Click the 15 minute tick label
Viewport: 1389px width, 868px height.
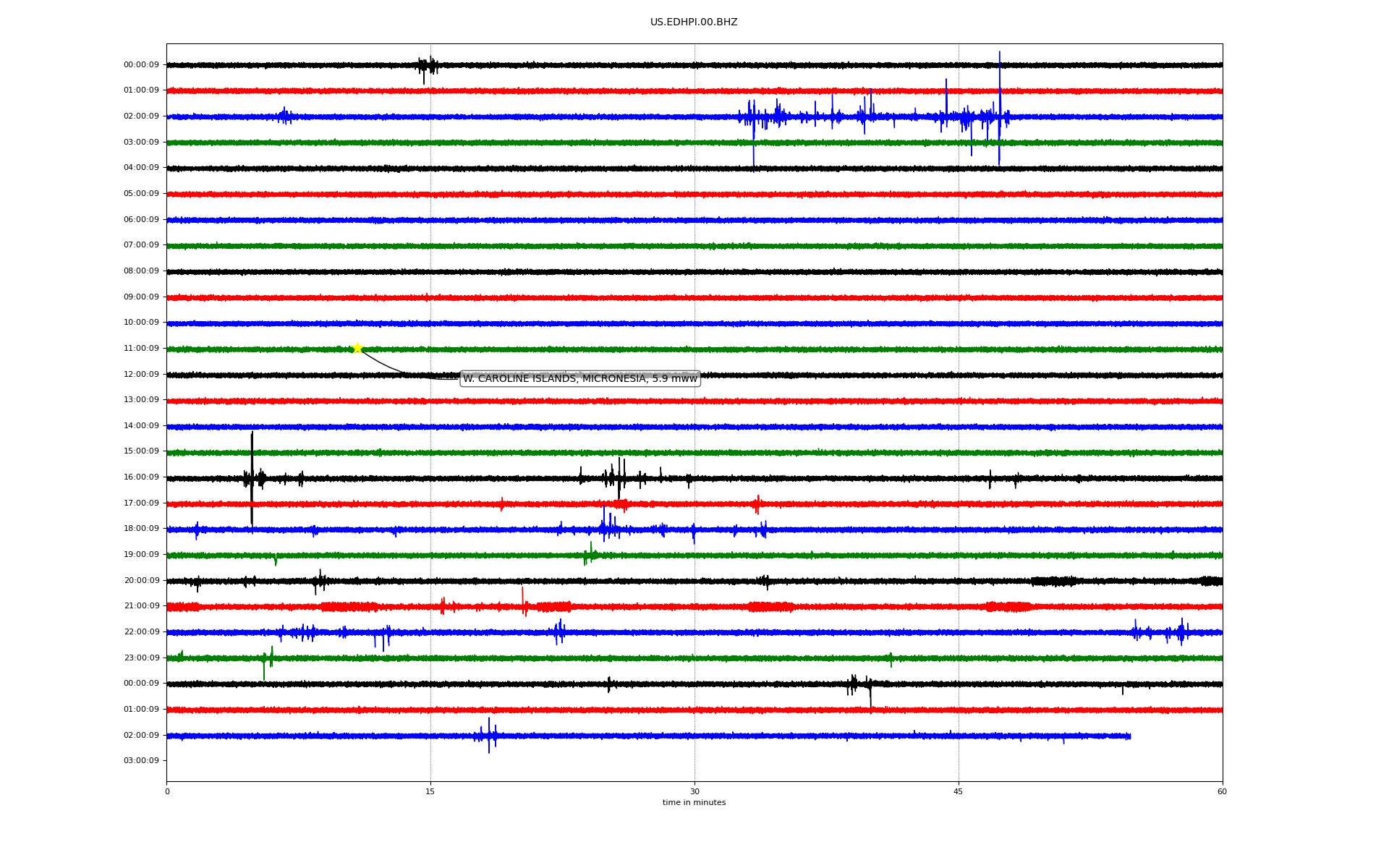pos(430,791)
